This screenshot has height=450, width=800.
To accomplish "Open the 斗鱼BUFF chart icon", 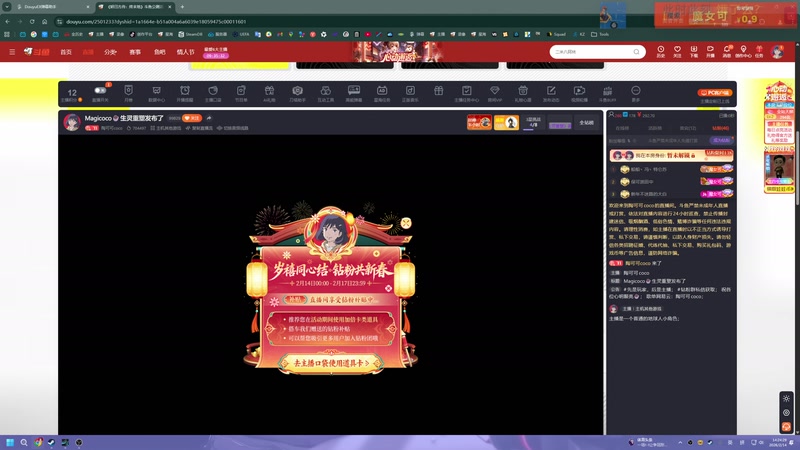I will click(607, 91).
